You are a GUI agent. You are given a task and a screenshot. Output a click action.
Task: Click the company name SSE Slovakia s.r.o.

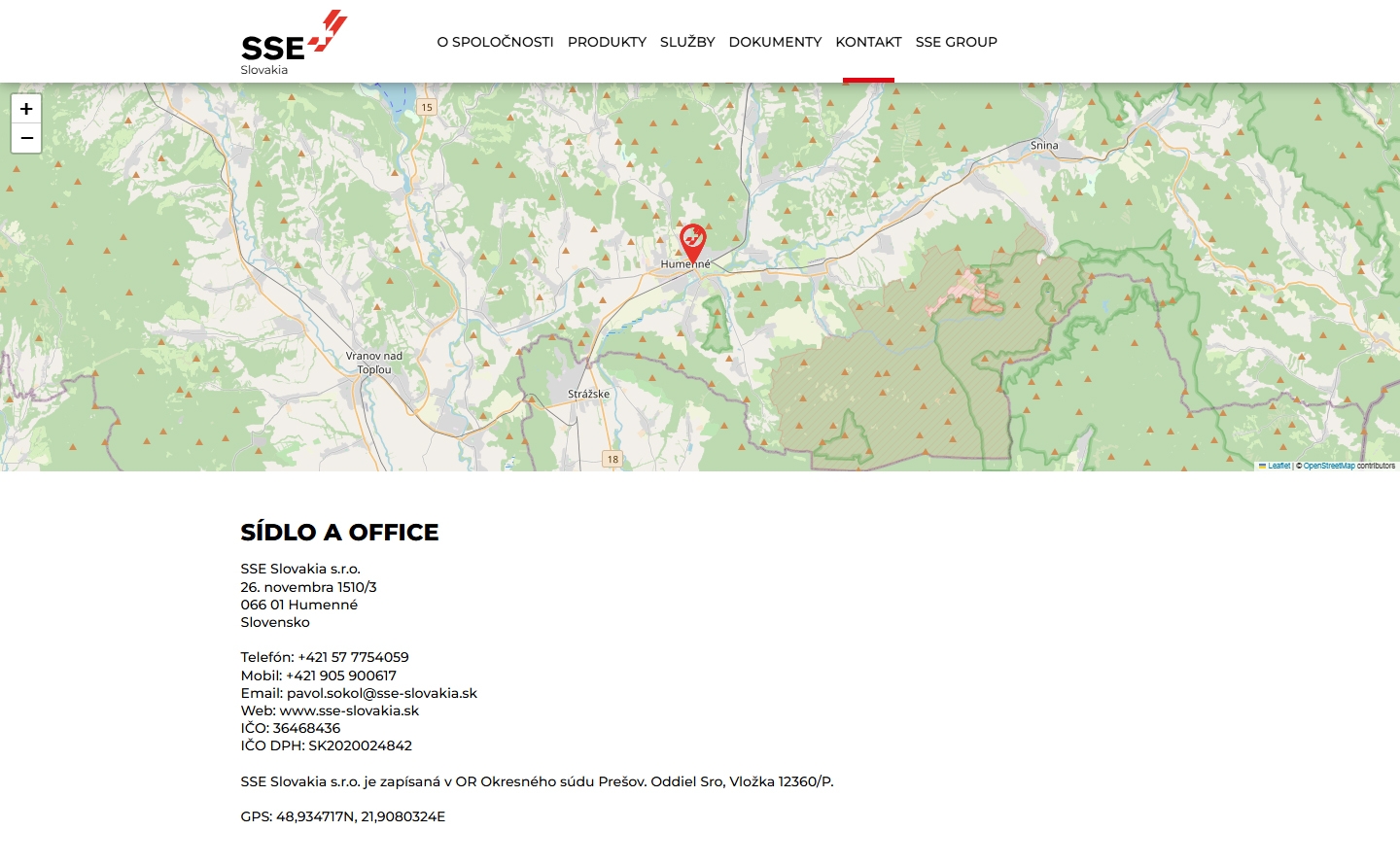click(x=300, y=569)
